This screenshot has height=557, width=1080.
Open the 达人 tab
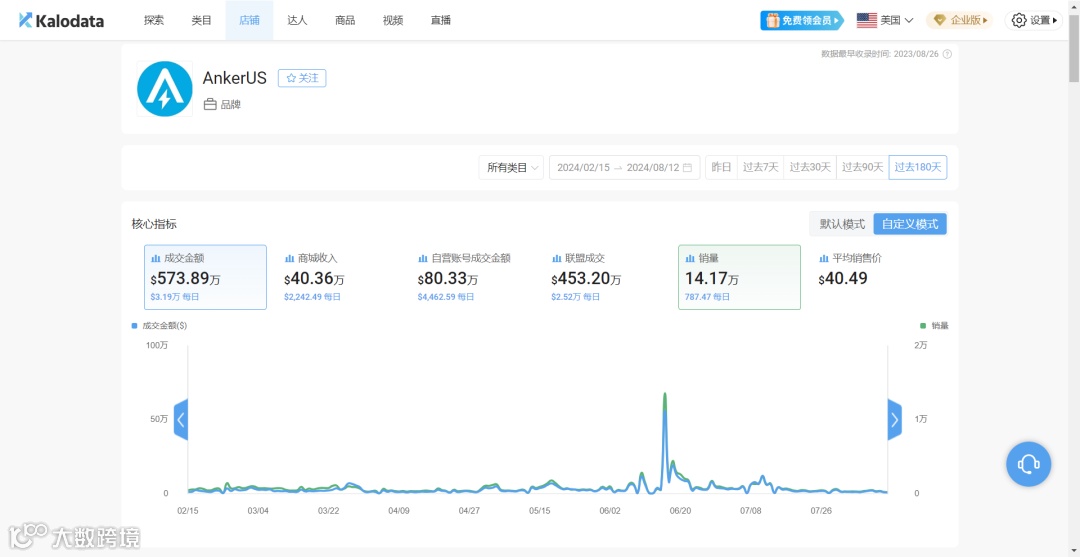pos(298,21)
